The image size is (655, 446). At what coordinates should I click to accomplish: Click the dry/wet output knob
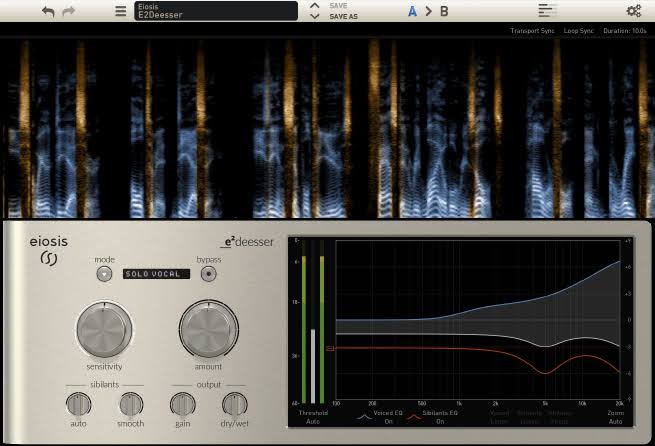click(x=234, y=404)
